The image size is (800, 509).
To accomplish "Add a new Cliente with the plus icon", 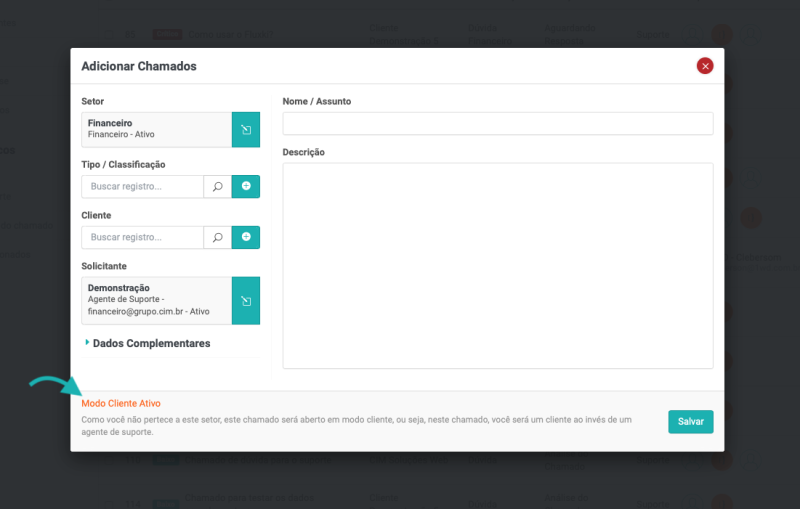I will coord(246,237).
